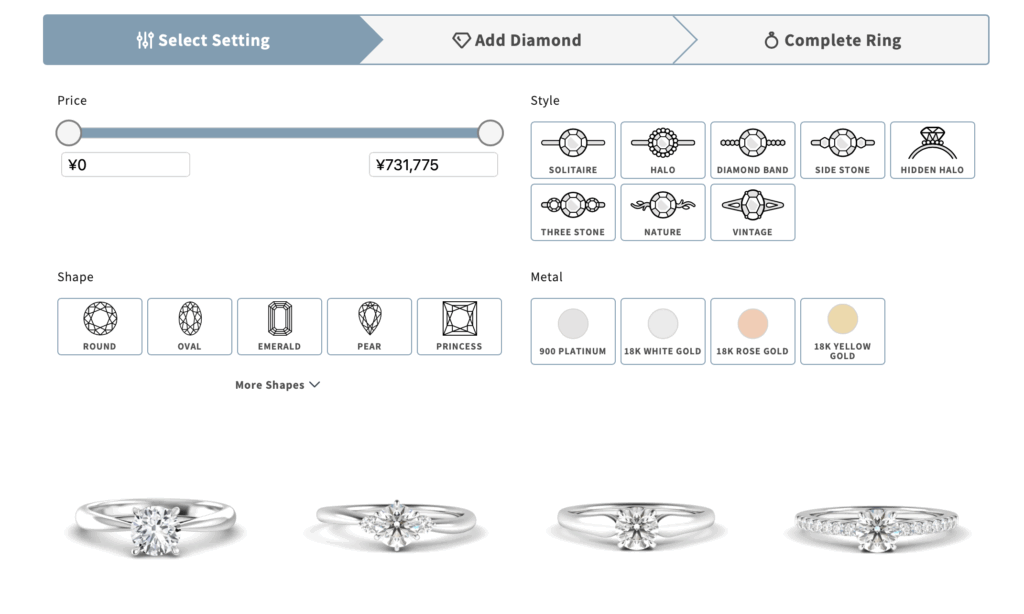This screenshot has width=1024, height=614.
Task: Choose 18K Yellow Gold metal swatch
Action: tap(842, 331)
